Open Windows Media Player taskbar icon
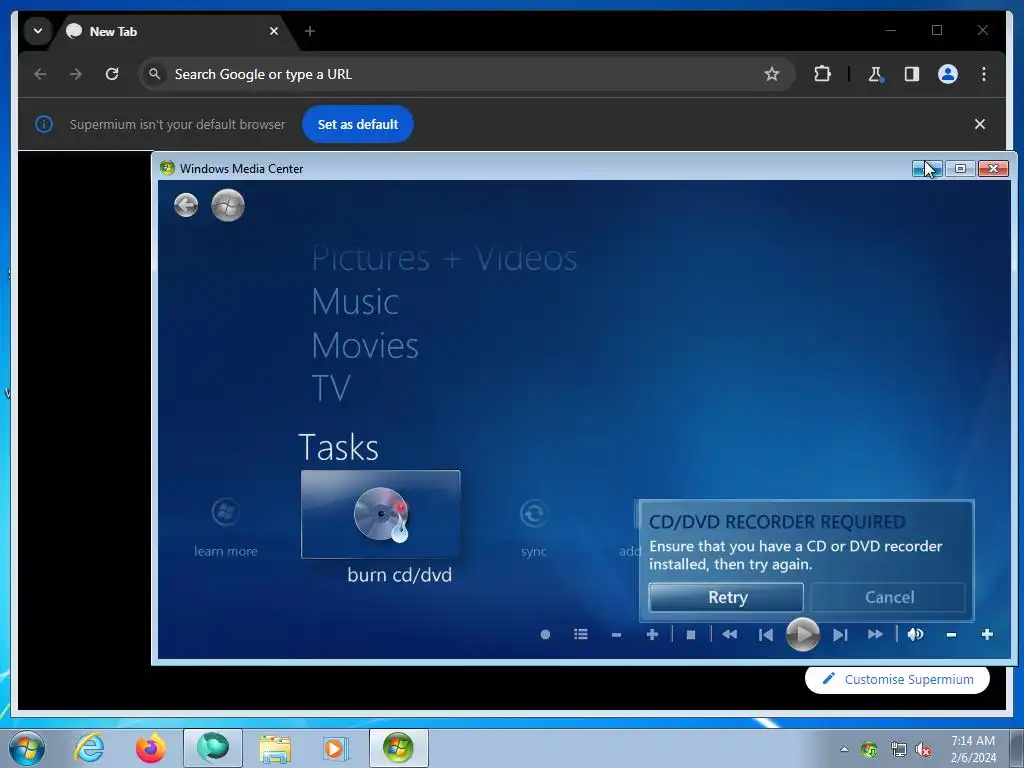Image resolution: width=1024 pixels, height=768 pixels. (337, 748)
